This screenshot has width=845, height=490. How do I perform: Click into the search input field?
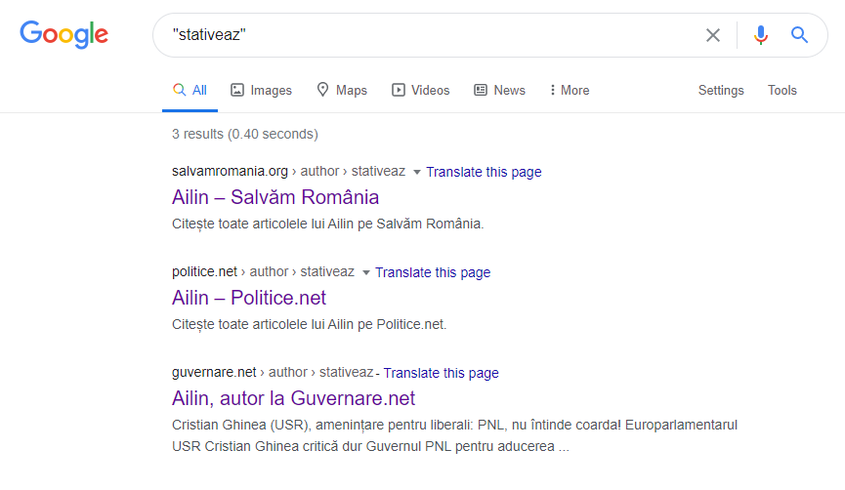[430, 35]
